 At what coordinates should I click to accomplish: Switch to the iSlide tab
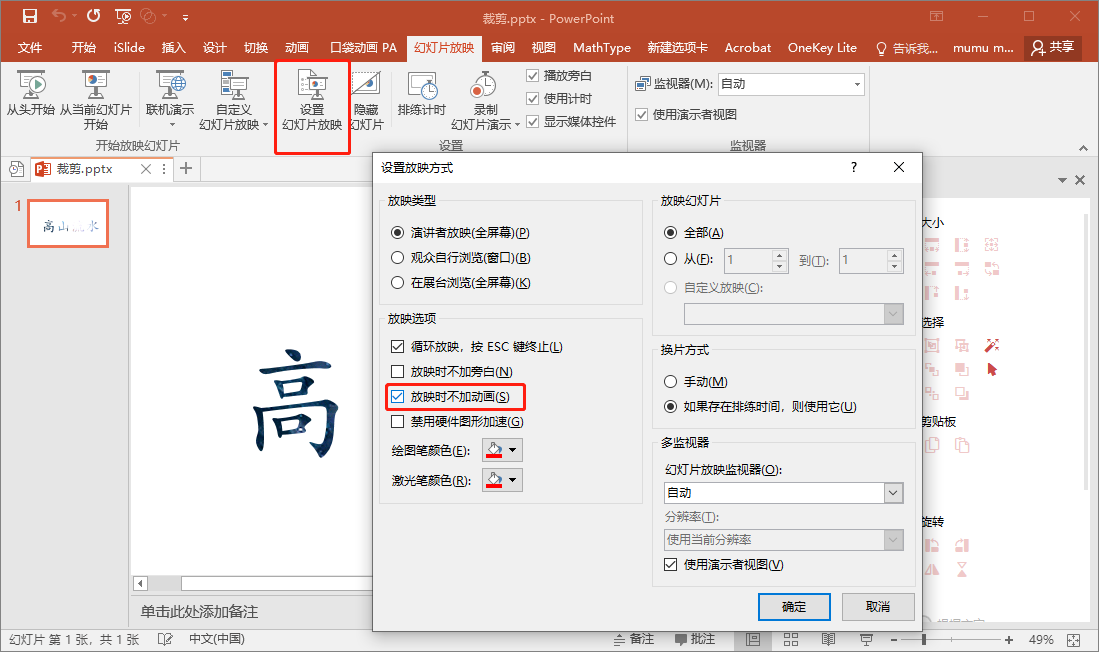(x=129, y=48)
